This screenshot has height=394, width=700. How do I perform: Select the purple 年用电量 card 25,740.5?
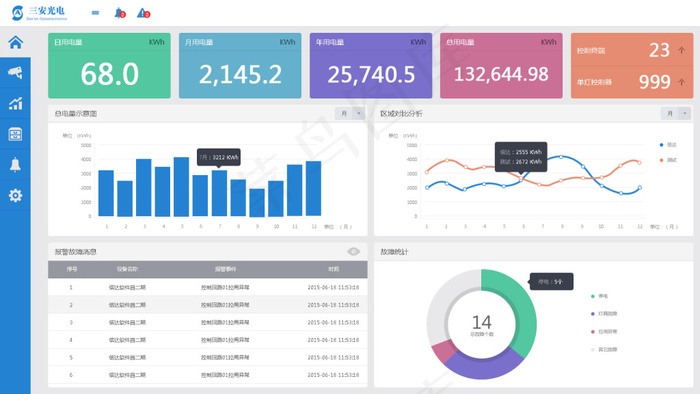371,66
